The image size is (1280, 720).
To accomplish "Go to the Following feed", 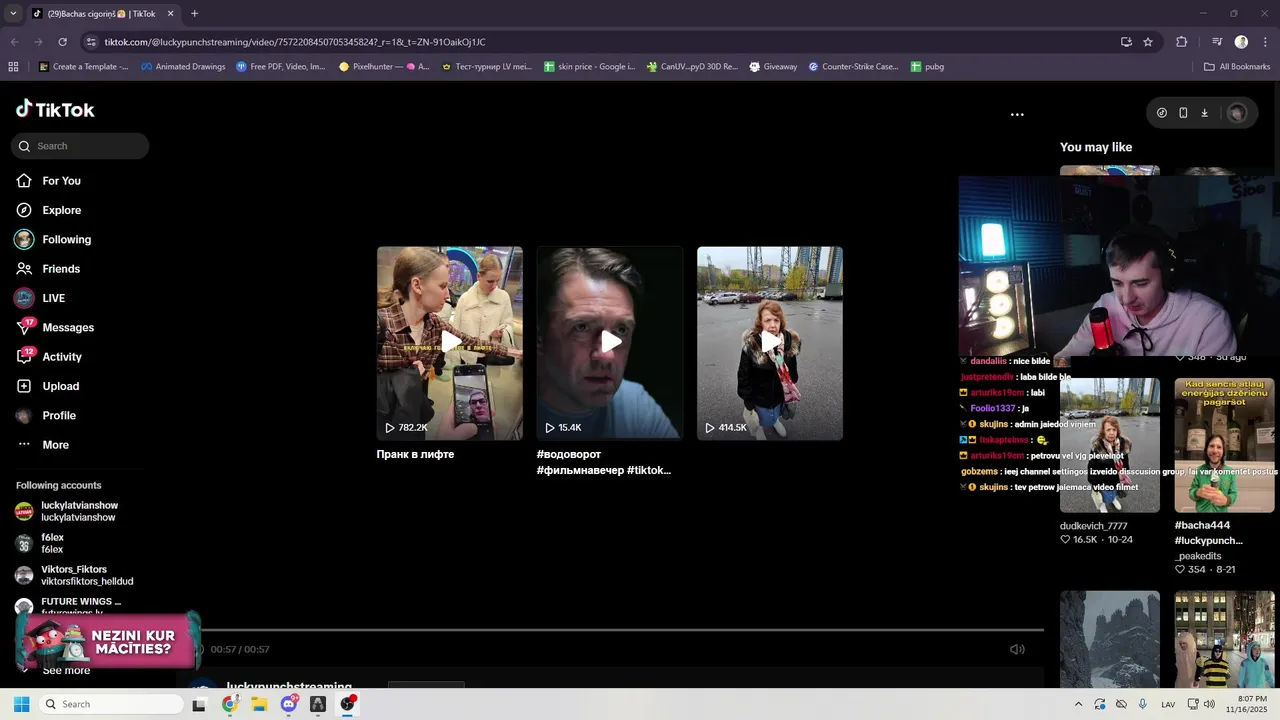I will tap(66, 240).
